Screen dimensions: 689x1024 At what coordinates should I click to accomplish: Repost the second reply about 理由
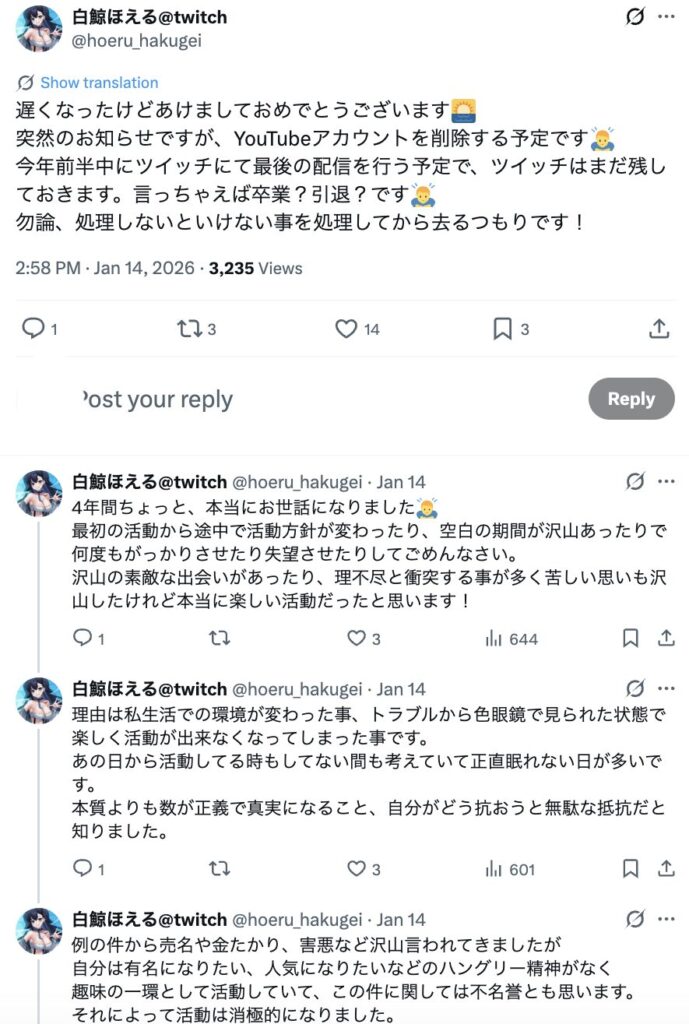click(x=219, y=869)
